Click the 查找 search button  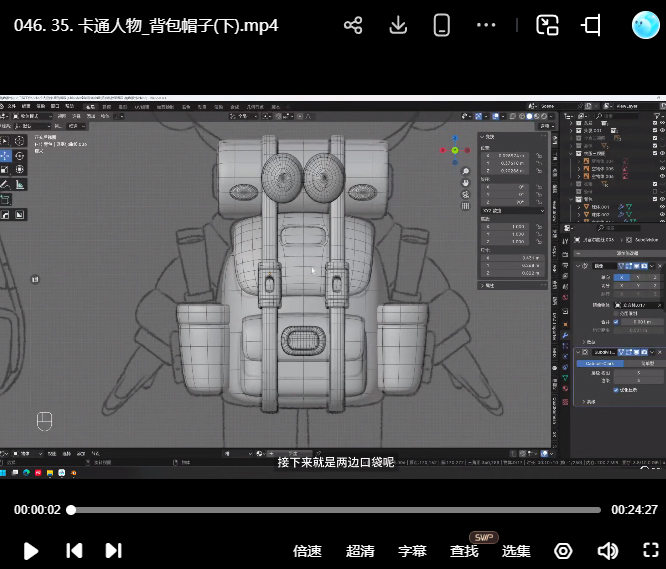click(x=464, y=551)
